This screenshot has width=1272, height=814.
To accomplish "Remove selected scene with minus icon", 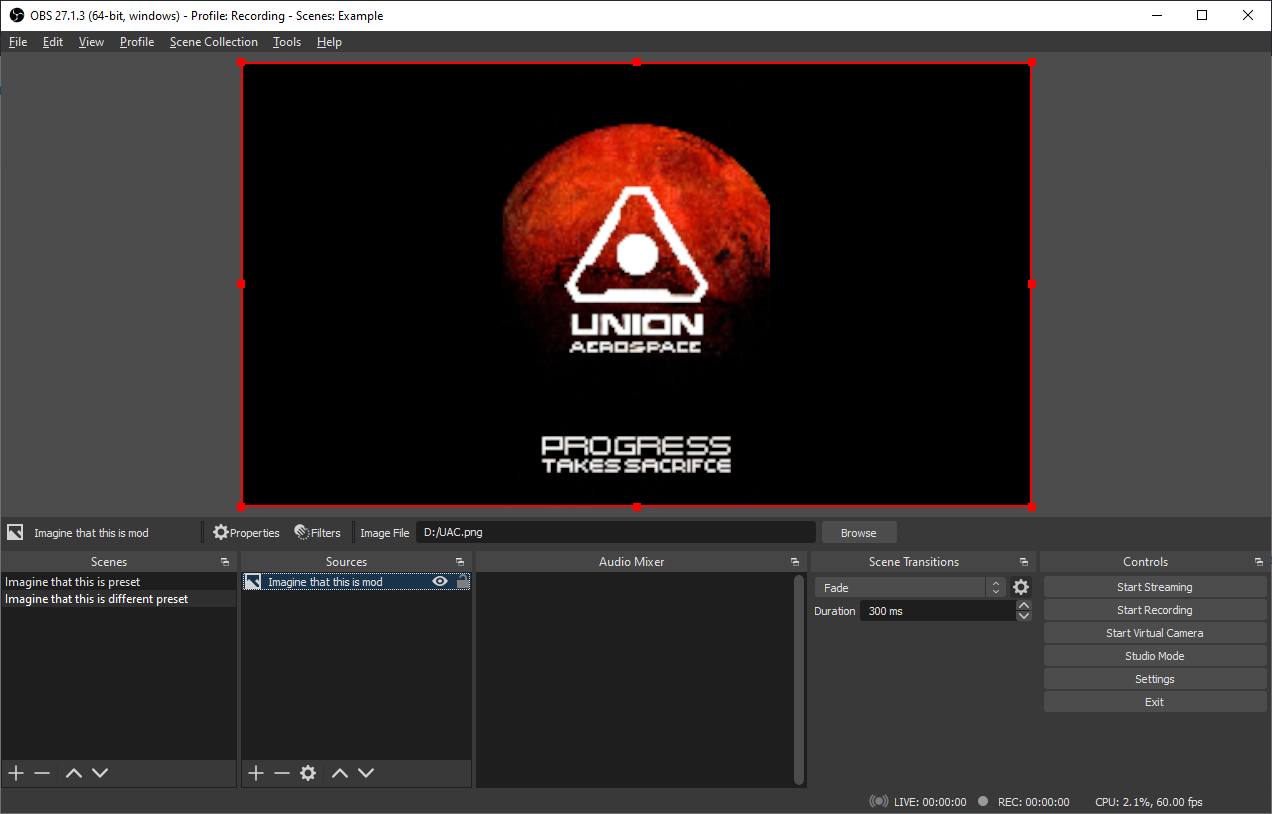I will (42, 773).
